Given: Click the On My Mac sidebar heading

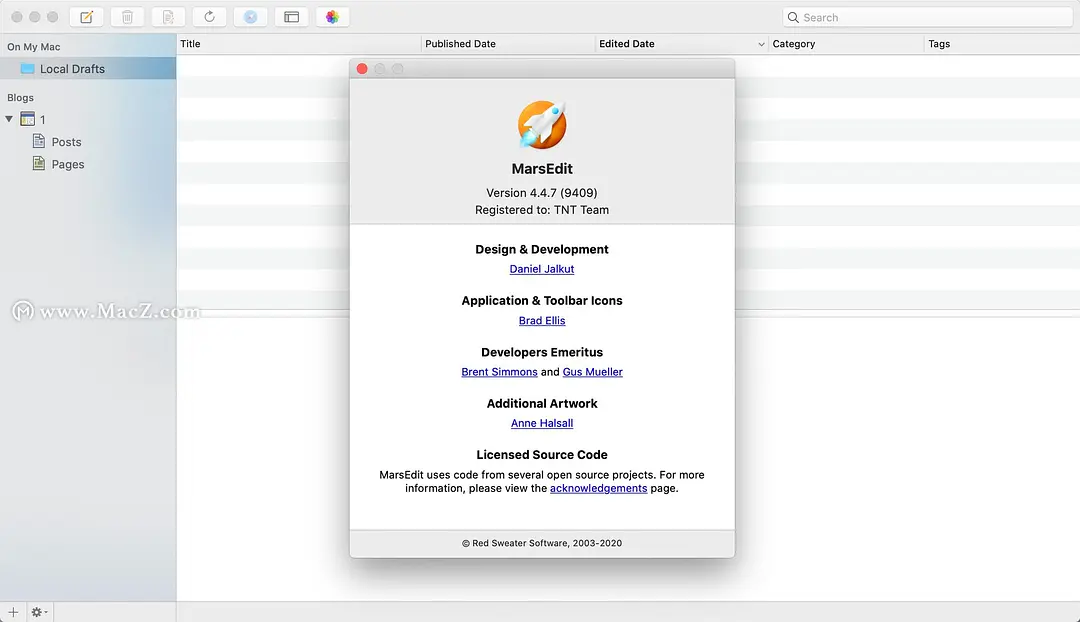Looking at the screenshot, I should click(x=34, y=47).
